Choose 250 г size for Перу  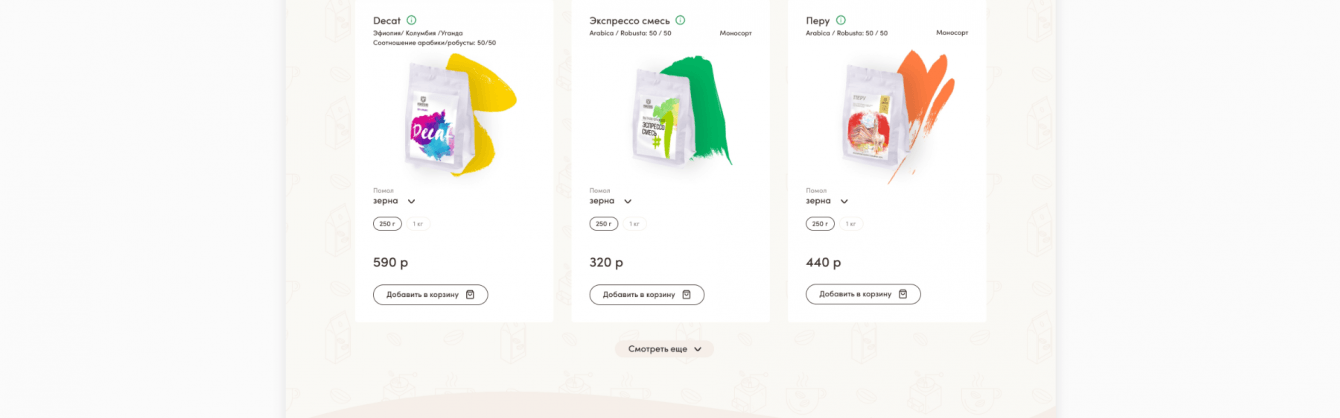(x=820, y=224)
